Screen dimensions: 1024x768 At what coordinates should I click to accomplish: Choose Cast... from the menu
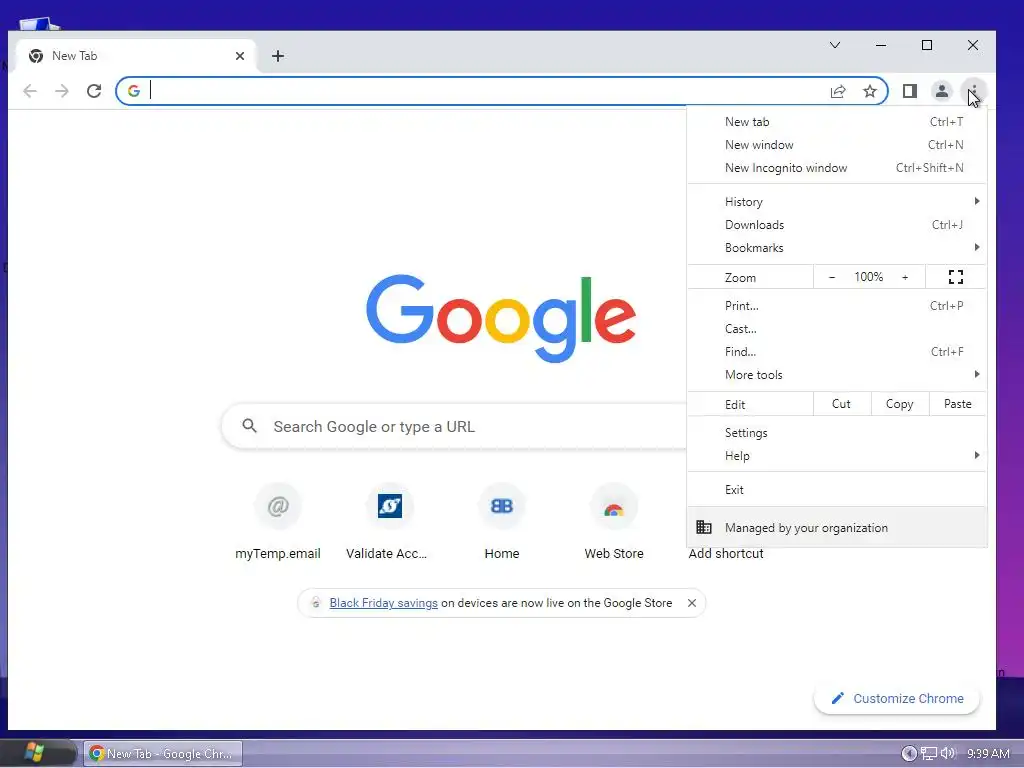837,328
